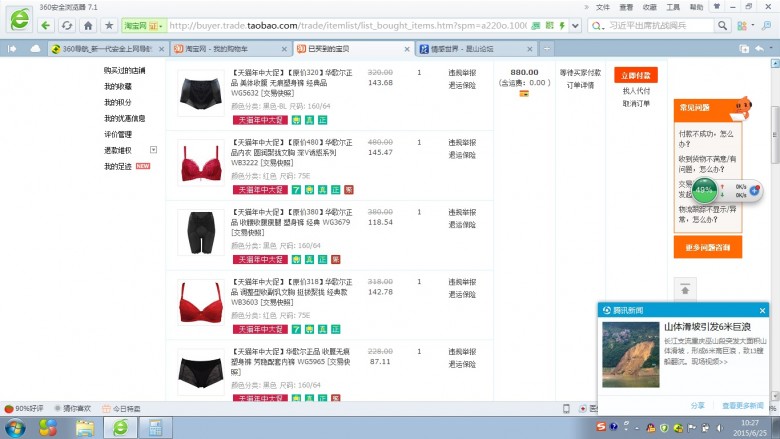The image size is (780, 439).
Task: Open the 收藏 menu
Action: click(650, 7)
